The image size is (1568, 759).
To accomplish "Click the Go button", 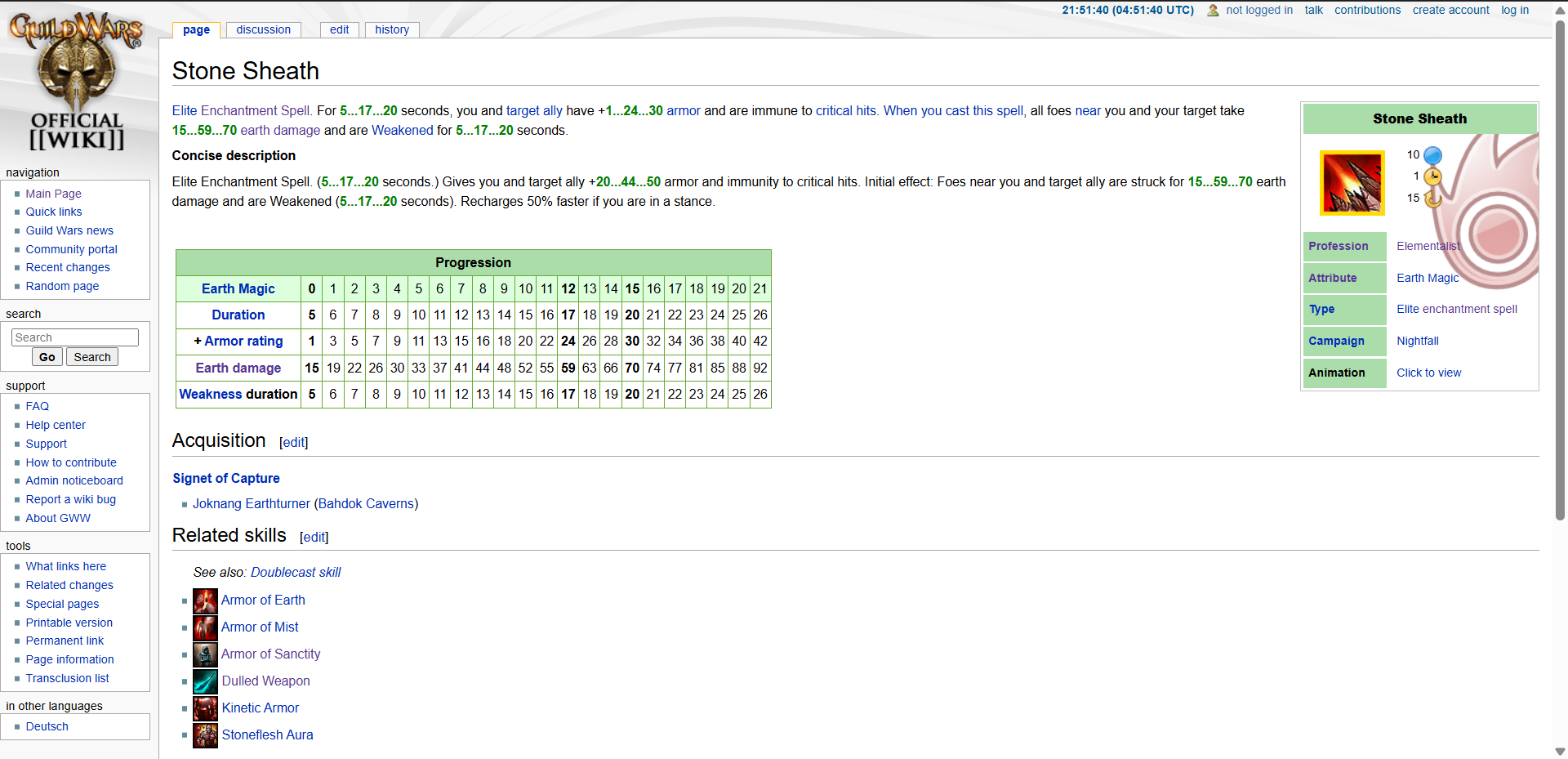I will coord(47,357).
